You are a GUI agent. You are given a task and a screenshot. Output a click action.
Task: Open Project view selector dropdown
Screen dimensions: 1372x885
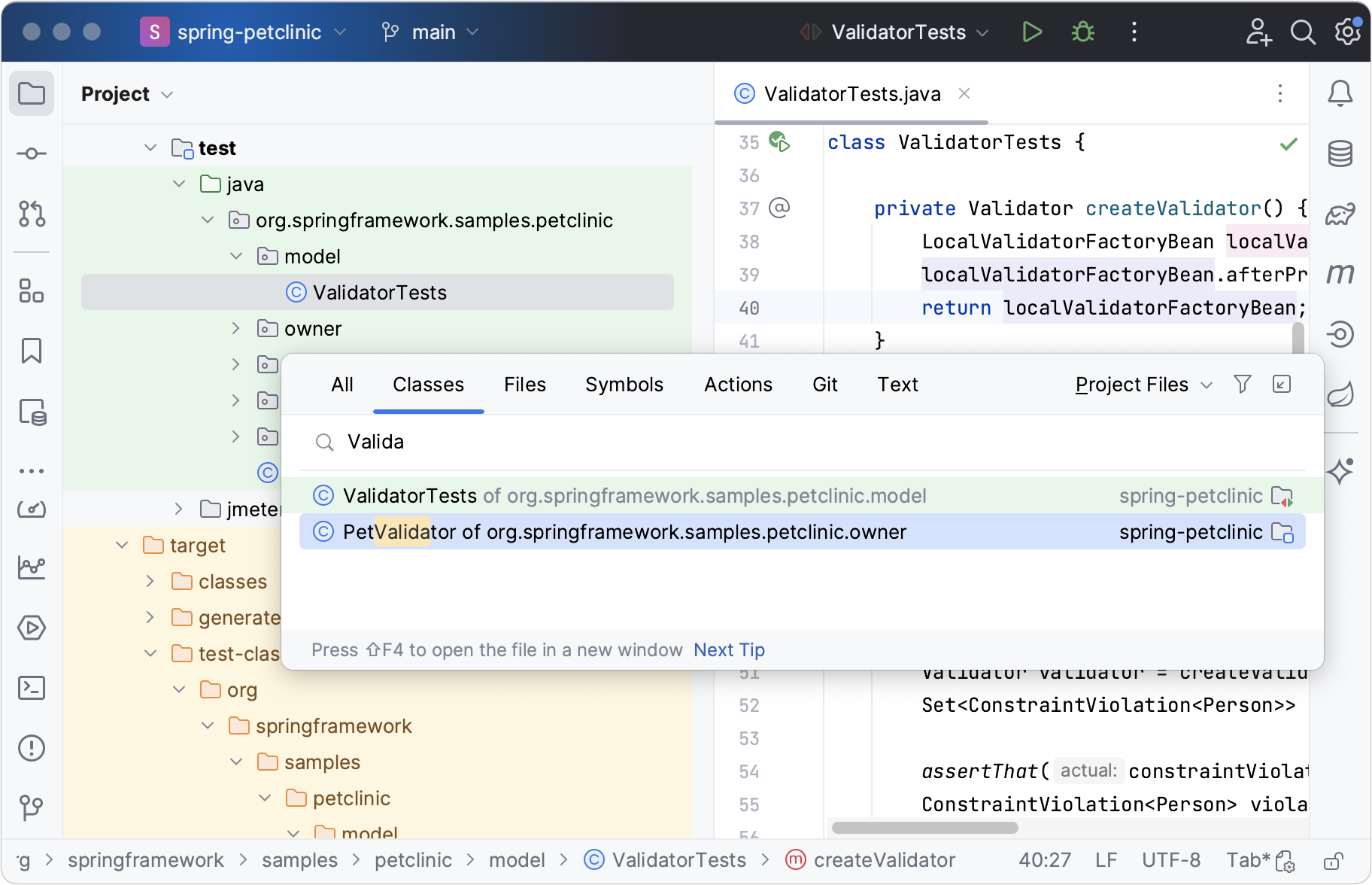coord(127,94)
